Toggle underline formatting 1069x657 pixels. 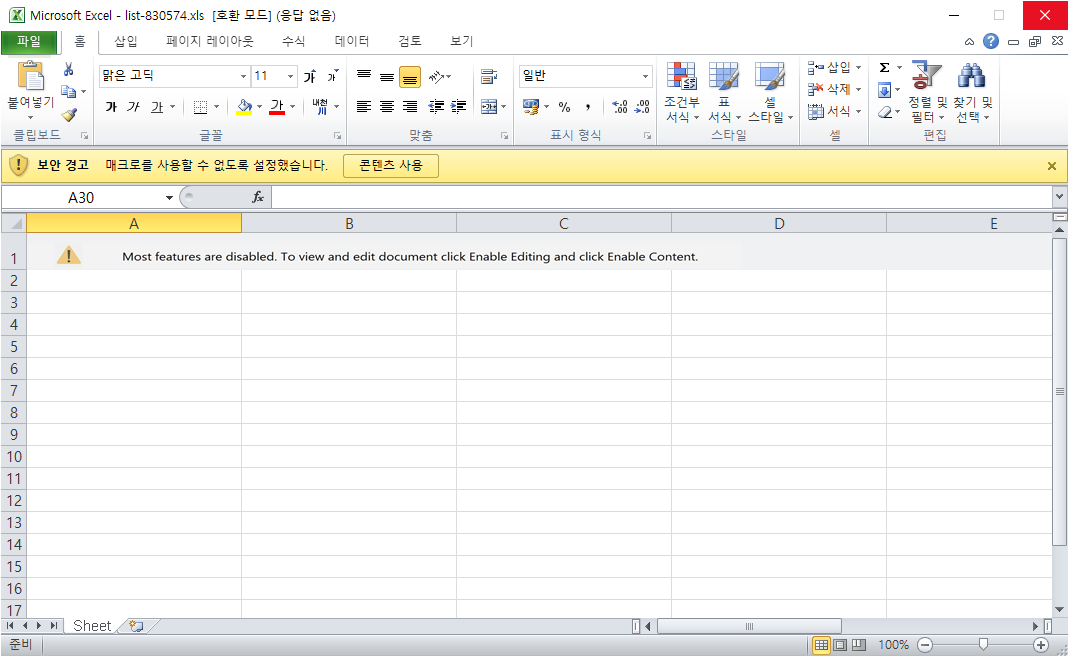[157, 107]
